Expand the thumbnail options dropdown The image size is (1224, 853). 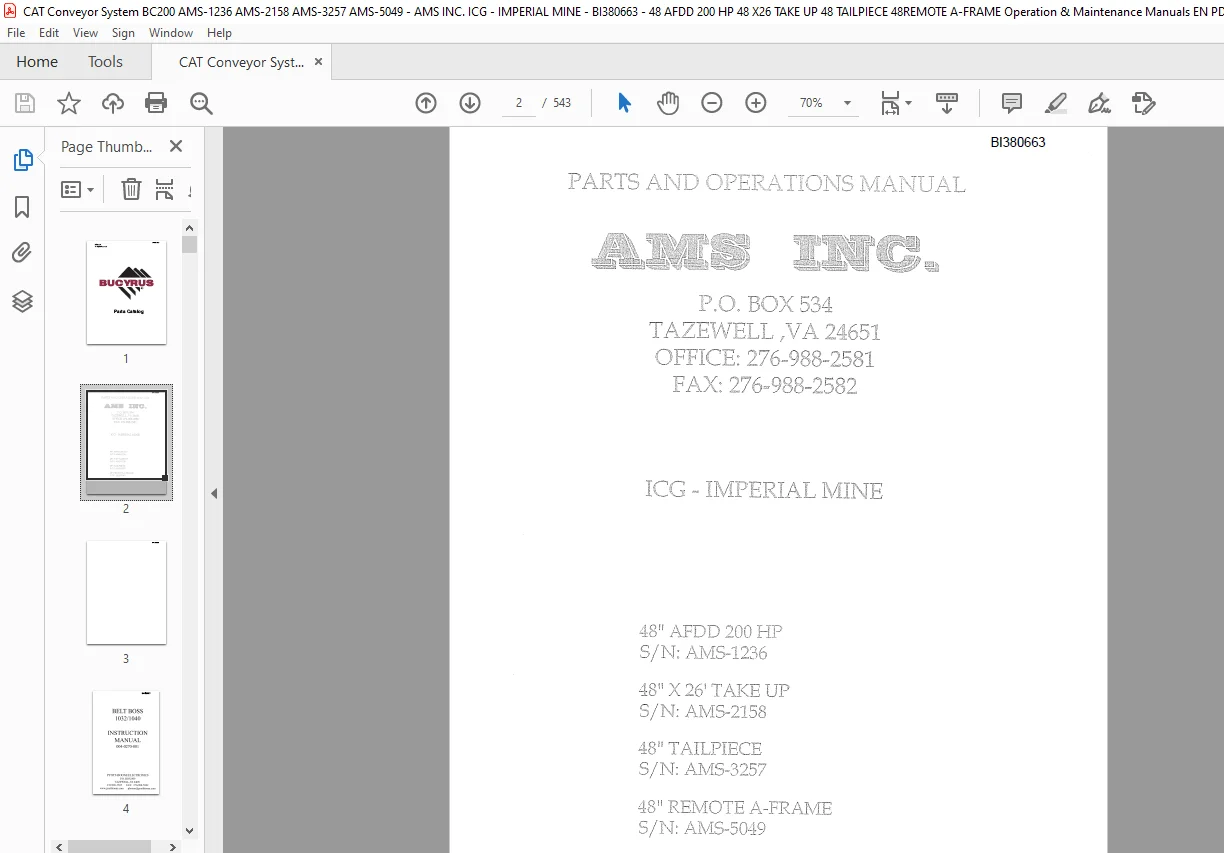[x=78, y=189]
